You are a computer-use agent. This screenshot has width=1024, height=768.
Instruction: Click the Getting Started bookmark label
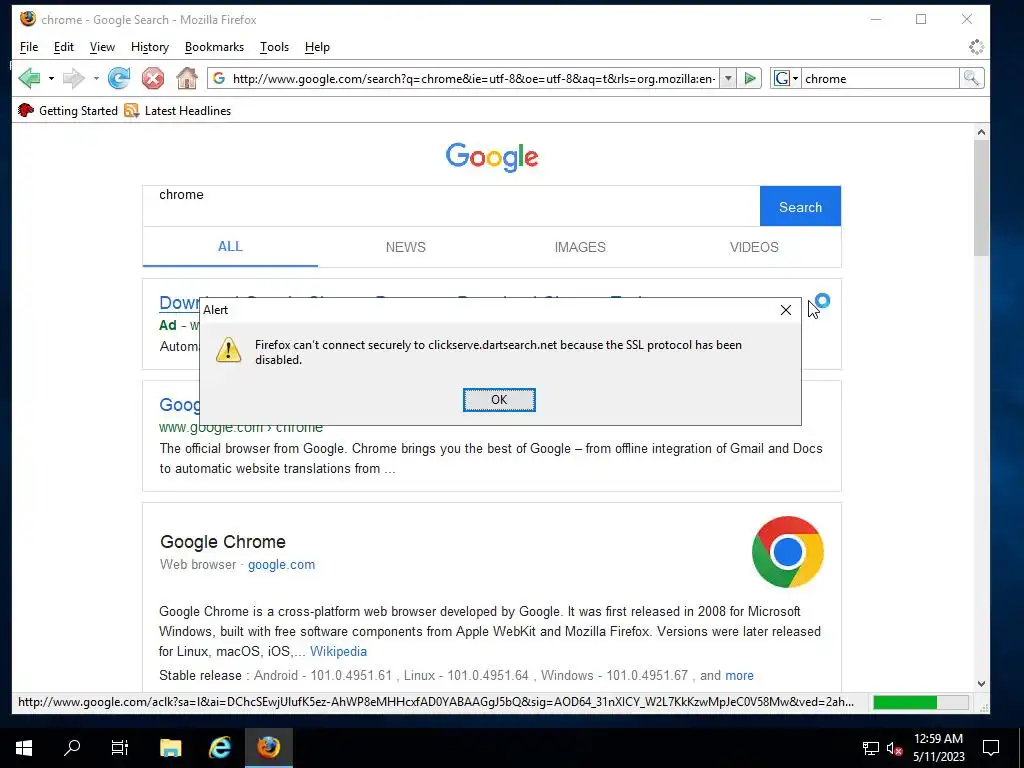click(78, 111)
